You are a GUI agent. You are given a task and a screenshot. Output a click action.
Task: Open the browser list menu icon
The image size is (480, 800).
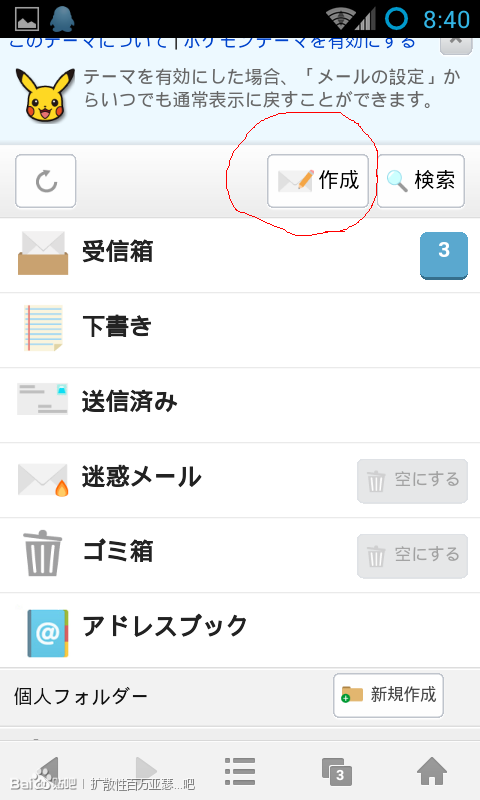240,771
